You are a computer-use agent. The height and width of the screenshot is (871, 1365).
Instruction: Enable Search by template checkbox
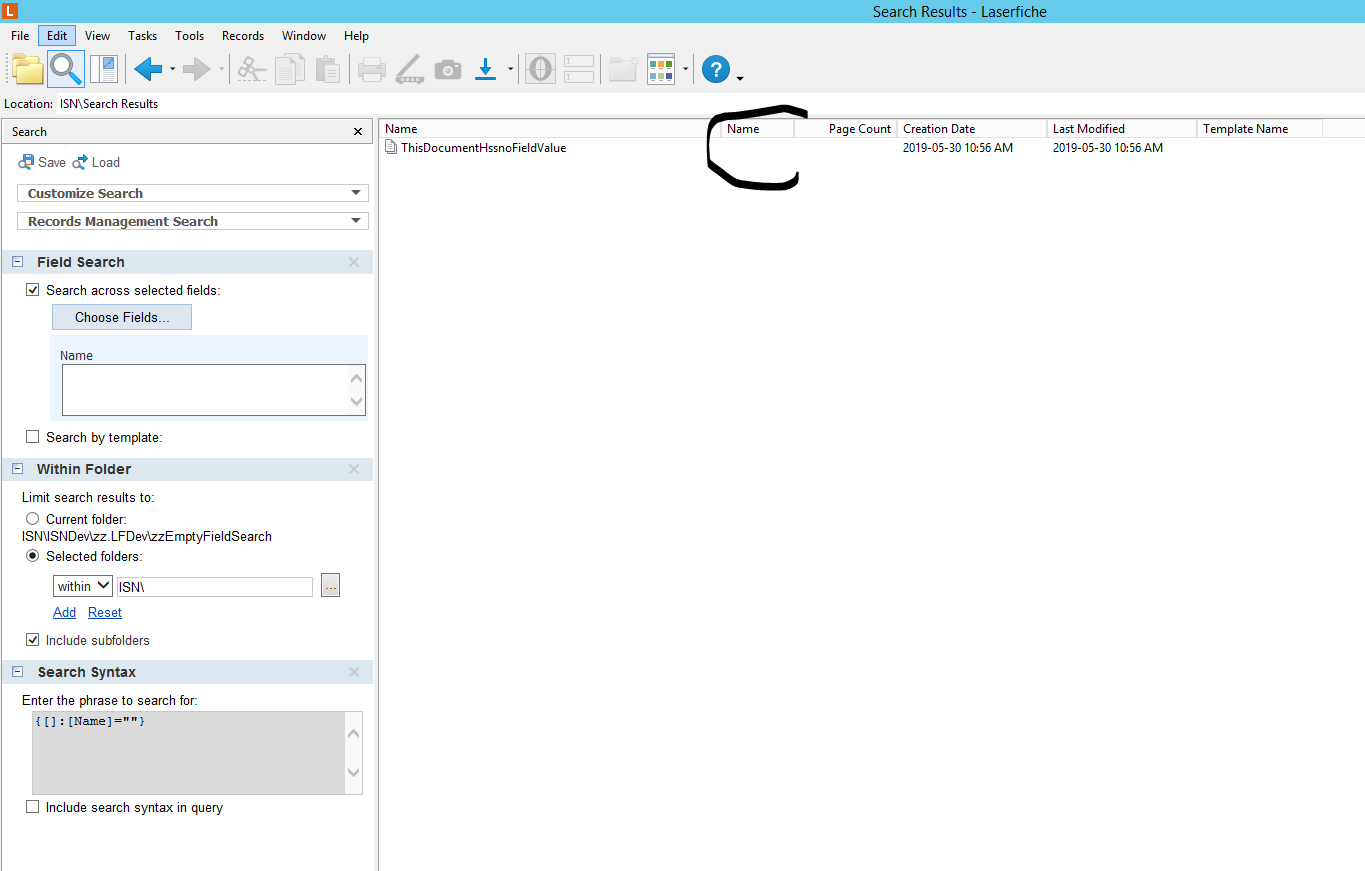[x=33, y=437]
